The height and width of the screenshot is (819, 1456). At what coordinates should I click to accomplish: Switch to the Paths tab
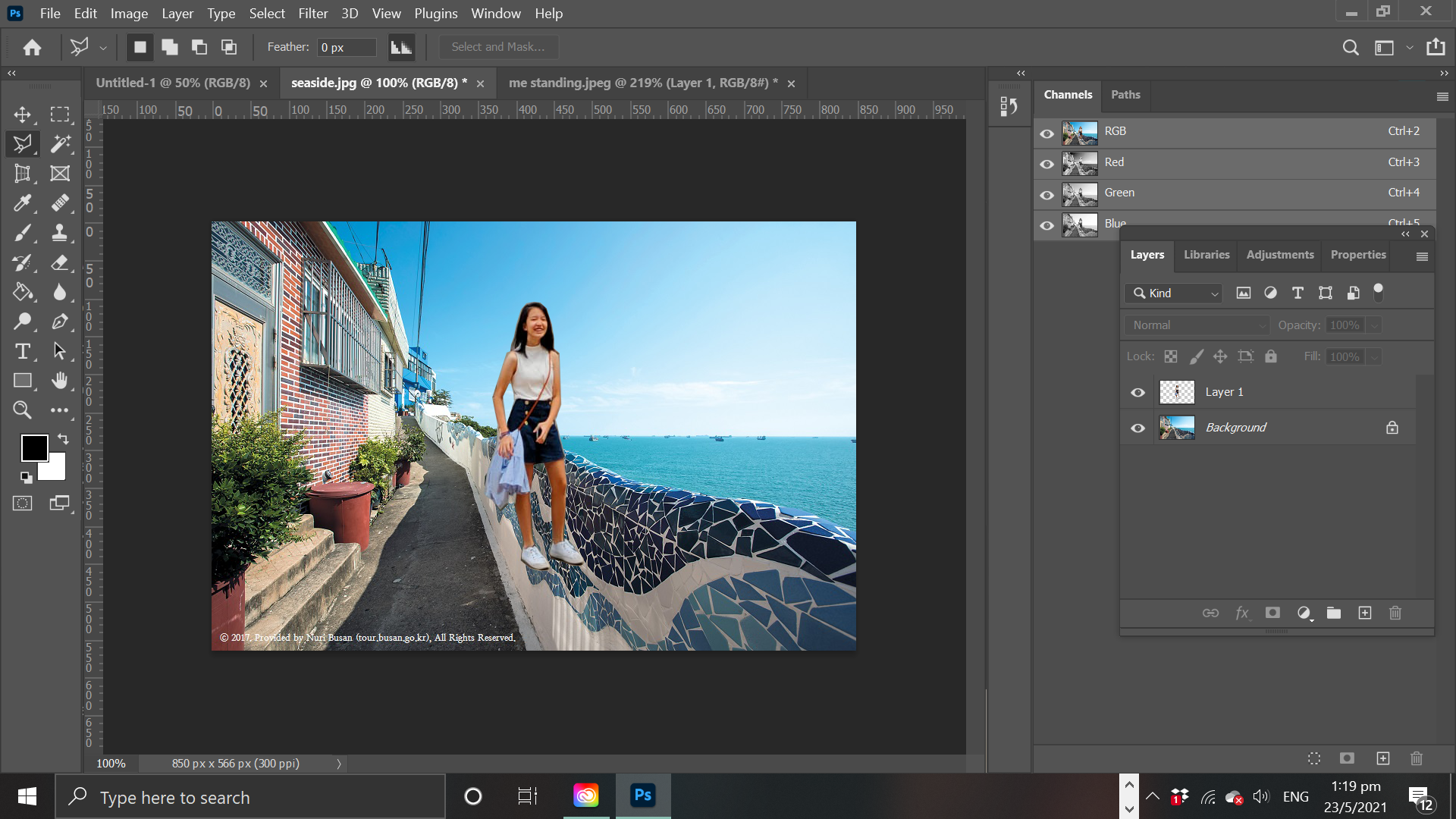(1125, 95)
